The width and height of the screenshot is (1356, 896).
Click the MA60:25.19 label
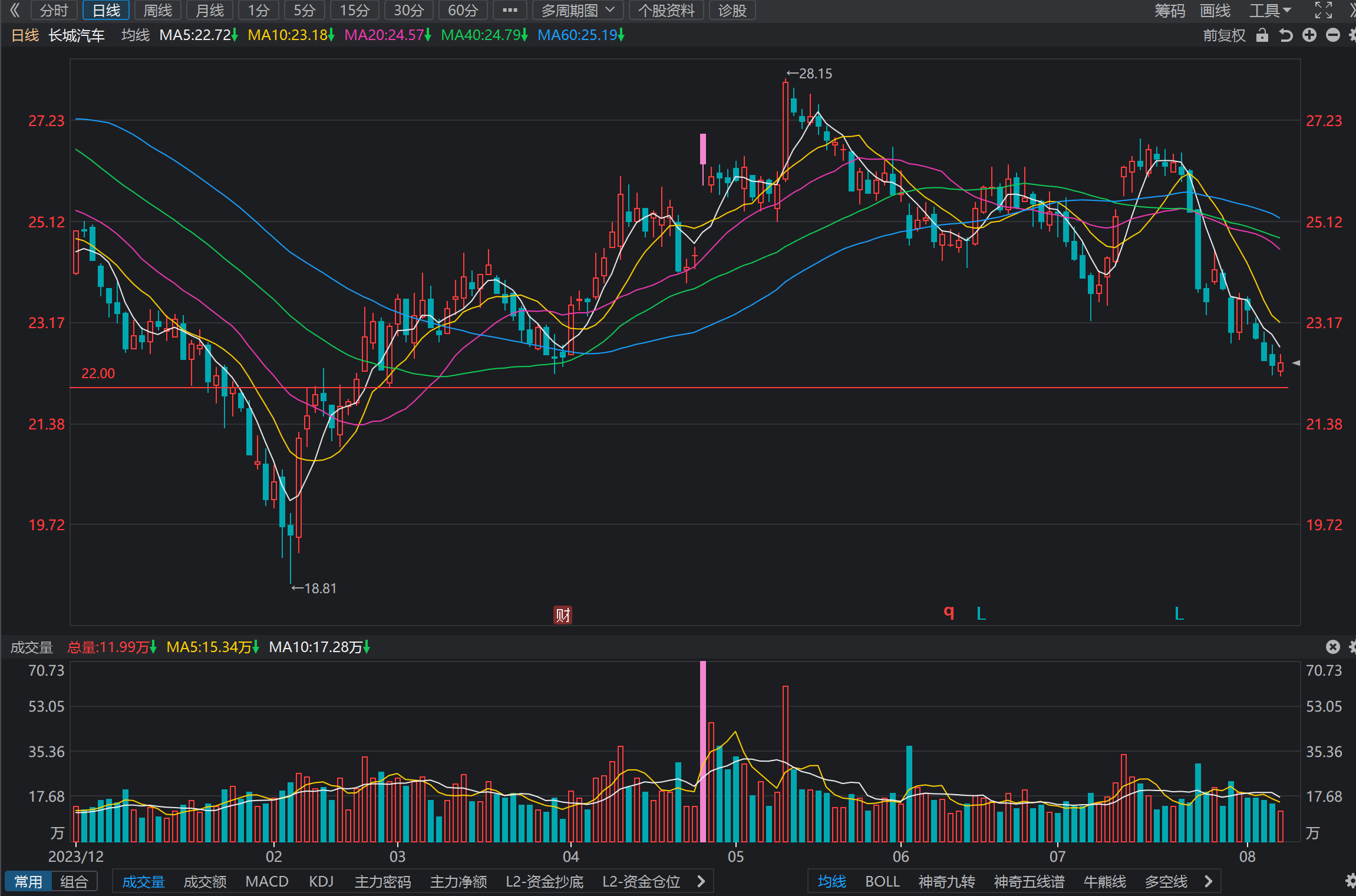[x=581, y=35]
